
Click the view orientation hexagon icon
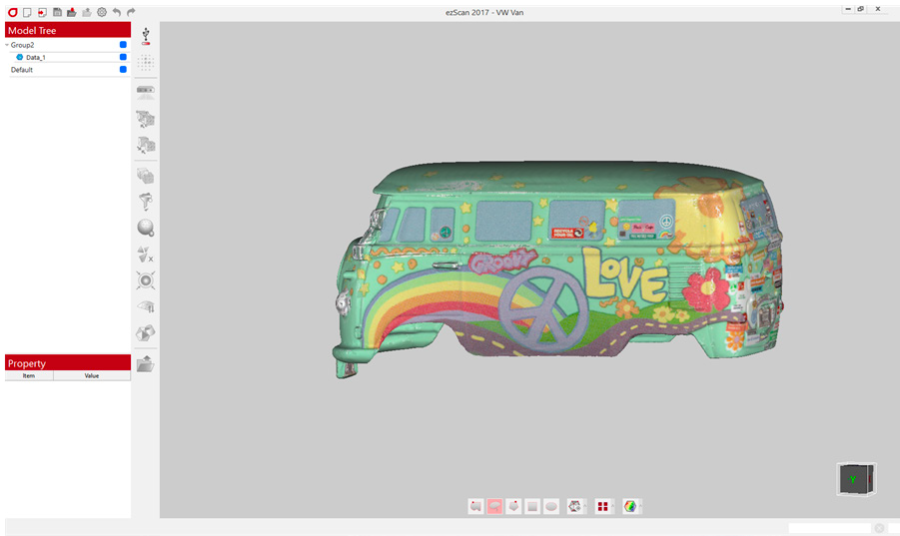pyautogui.click(x=574, y=506)
